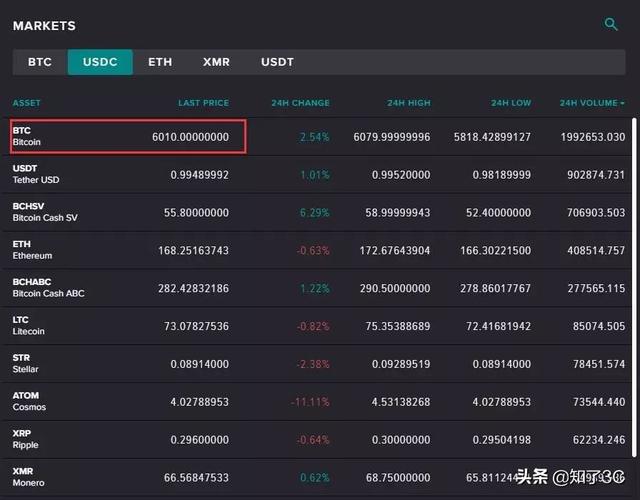Viewport: 640px width, 500px height.
Task: Open the Bitcoin Cash SV market
Action: click(316, 212)
